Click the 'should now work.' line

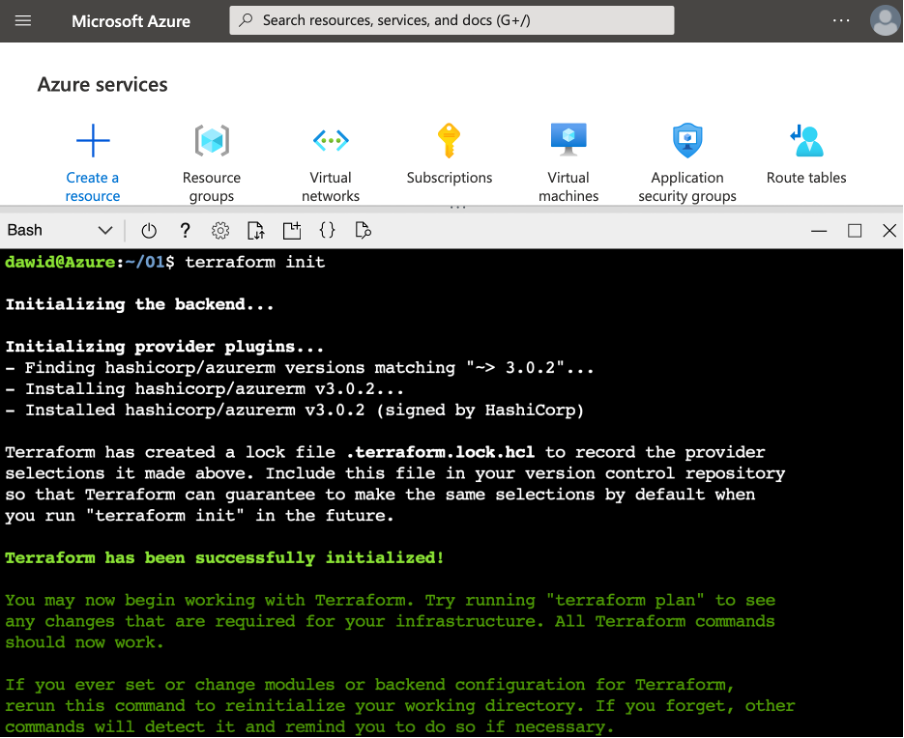point(84,642)
